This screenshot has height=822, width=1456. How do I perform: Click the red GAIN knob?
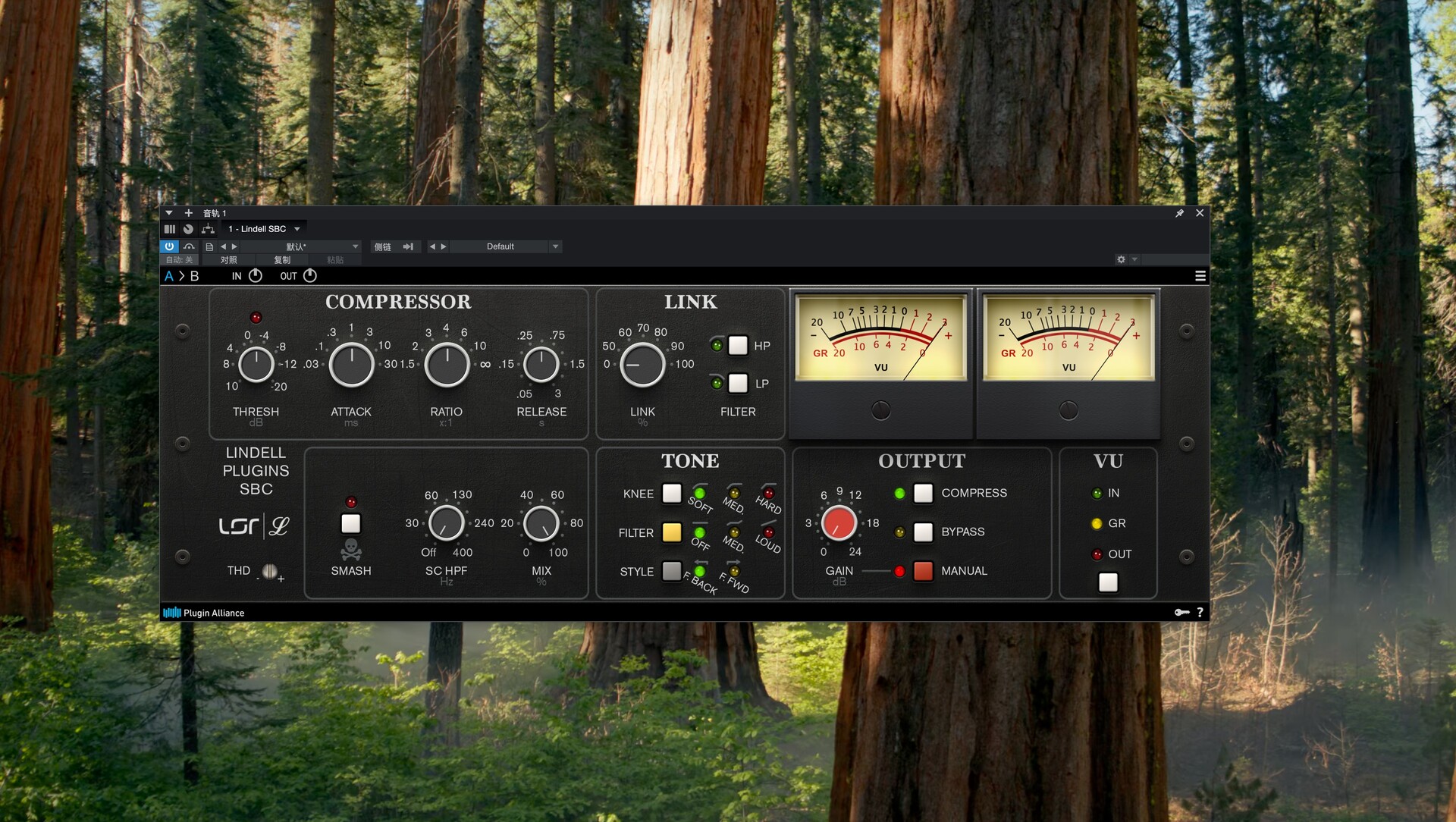[x=839, y=522]
